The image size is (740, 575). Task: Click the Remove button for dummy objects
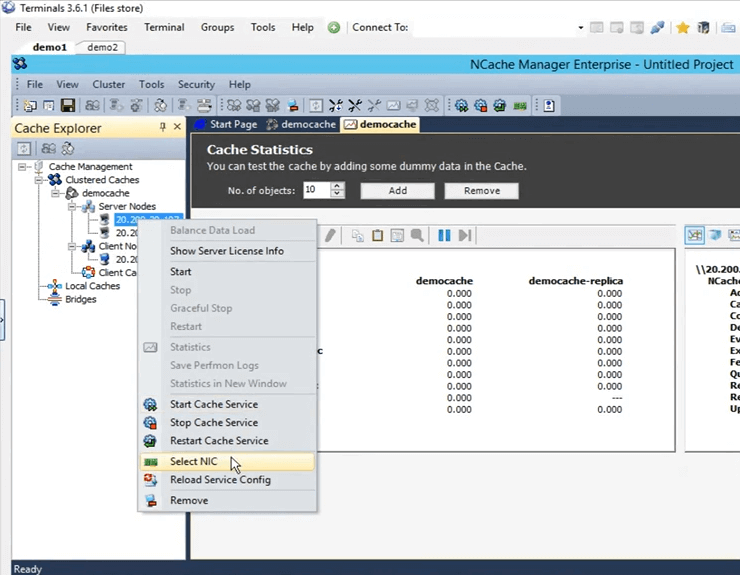[481, 191]
